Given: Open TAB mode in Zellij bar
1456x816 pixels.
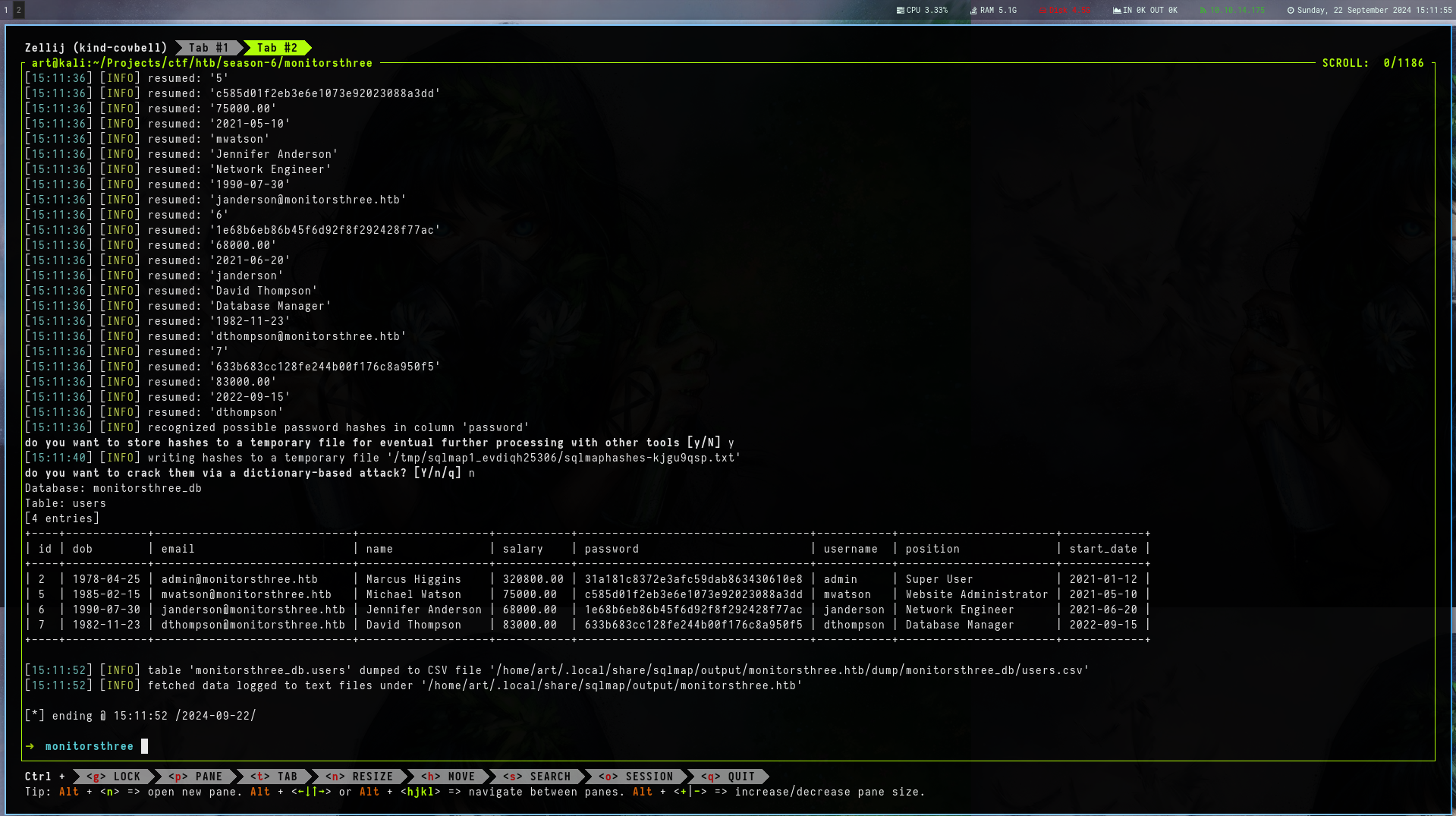Looking at the screenshot, I should click(274, 777).
